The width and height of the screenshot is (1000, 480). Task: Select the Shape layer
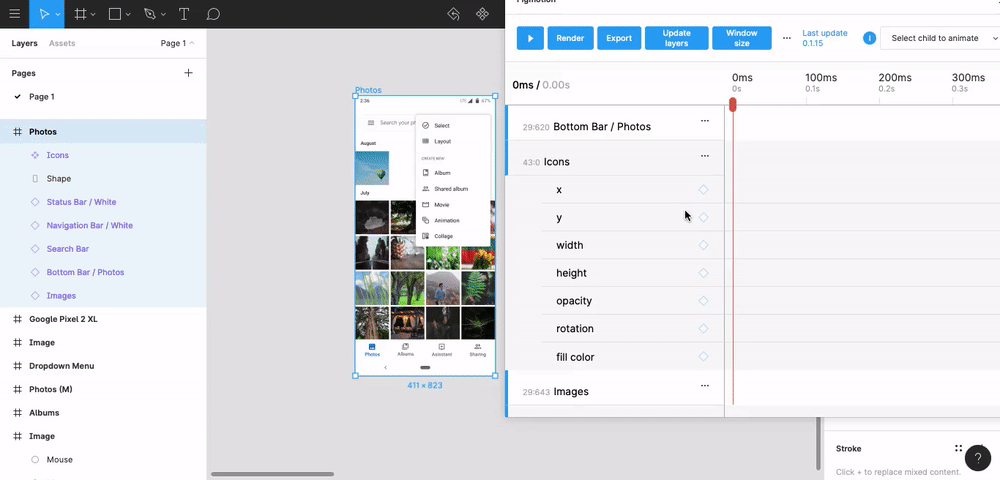pos(103,179)
